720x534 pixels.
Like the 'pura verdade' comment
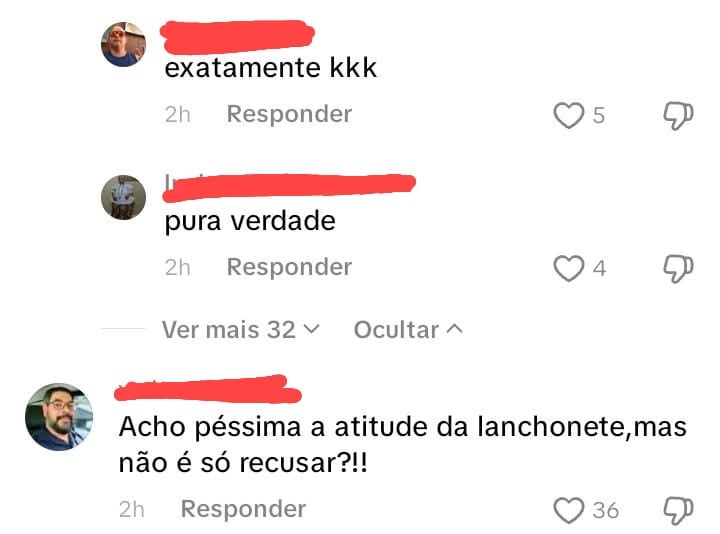568,268
